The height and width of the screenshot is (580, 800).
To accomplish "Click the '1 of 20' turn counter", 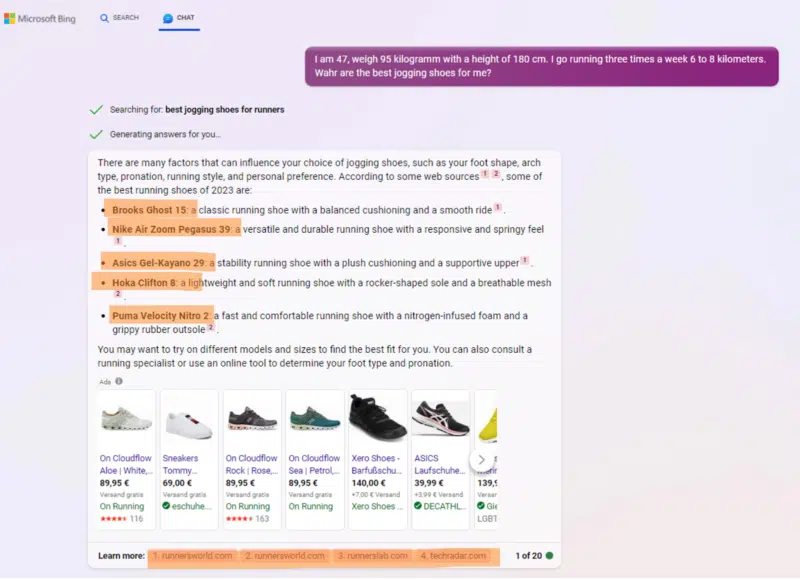I will 529,556.
